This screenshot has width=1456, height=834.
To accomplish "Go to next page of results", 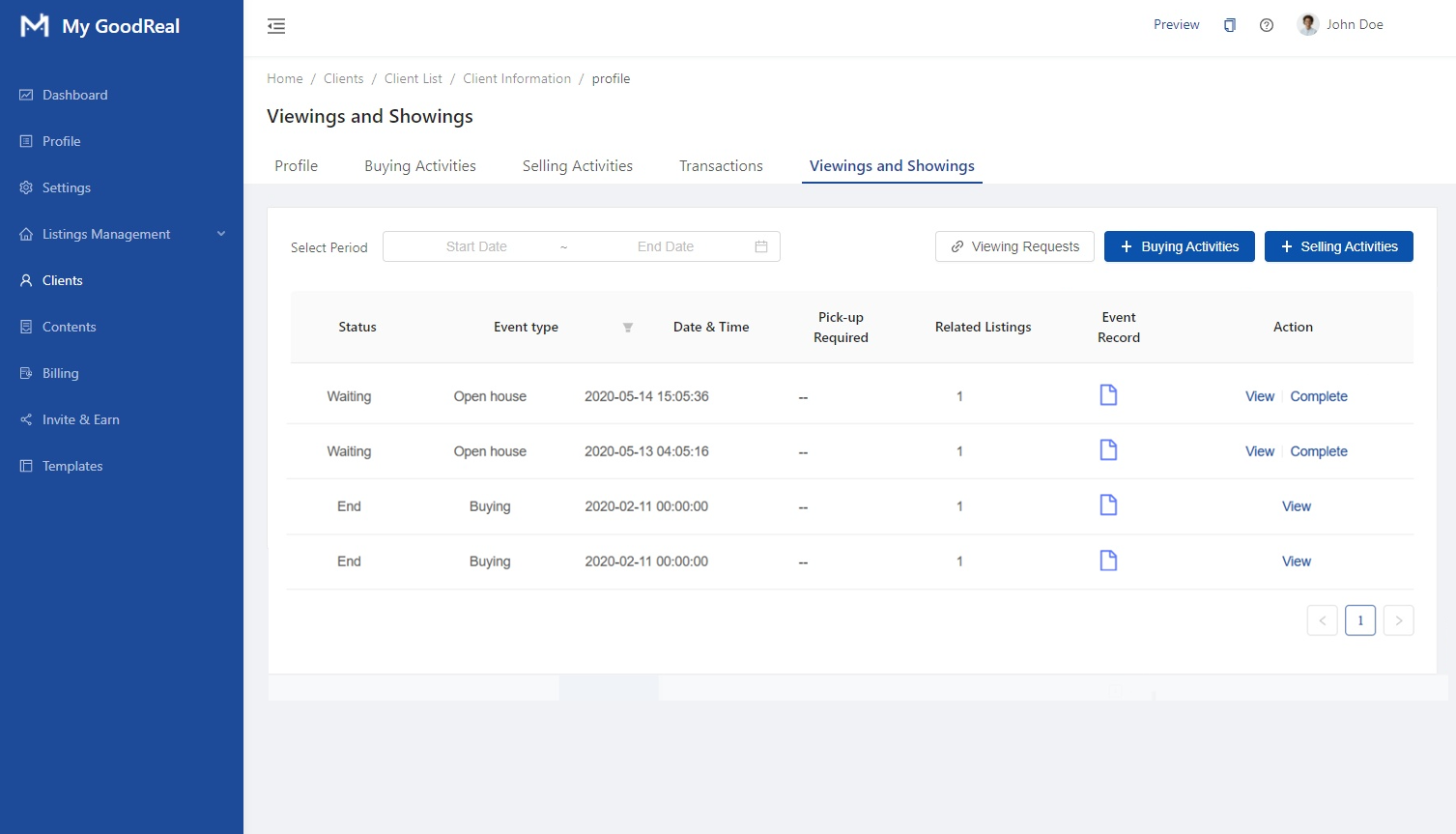I will (x=1398, y=620).
